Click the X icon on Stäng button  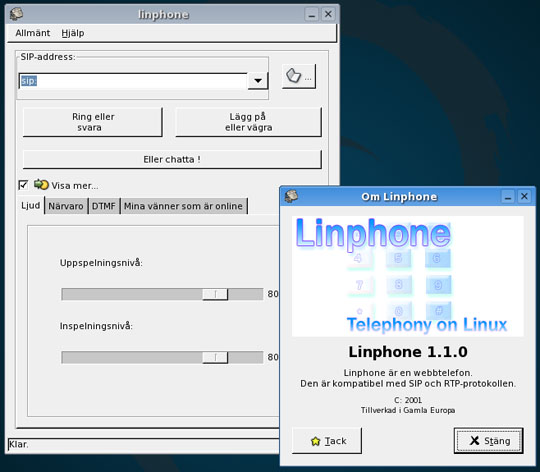(474, 440)
